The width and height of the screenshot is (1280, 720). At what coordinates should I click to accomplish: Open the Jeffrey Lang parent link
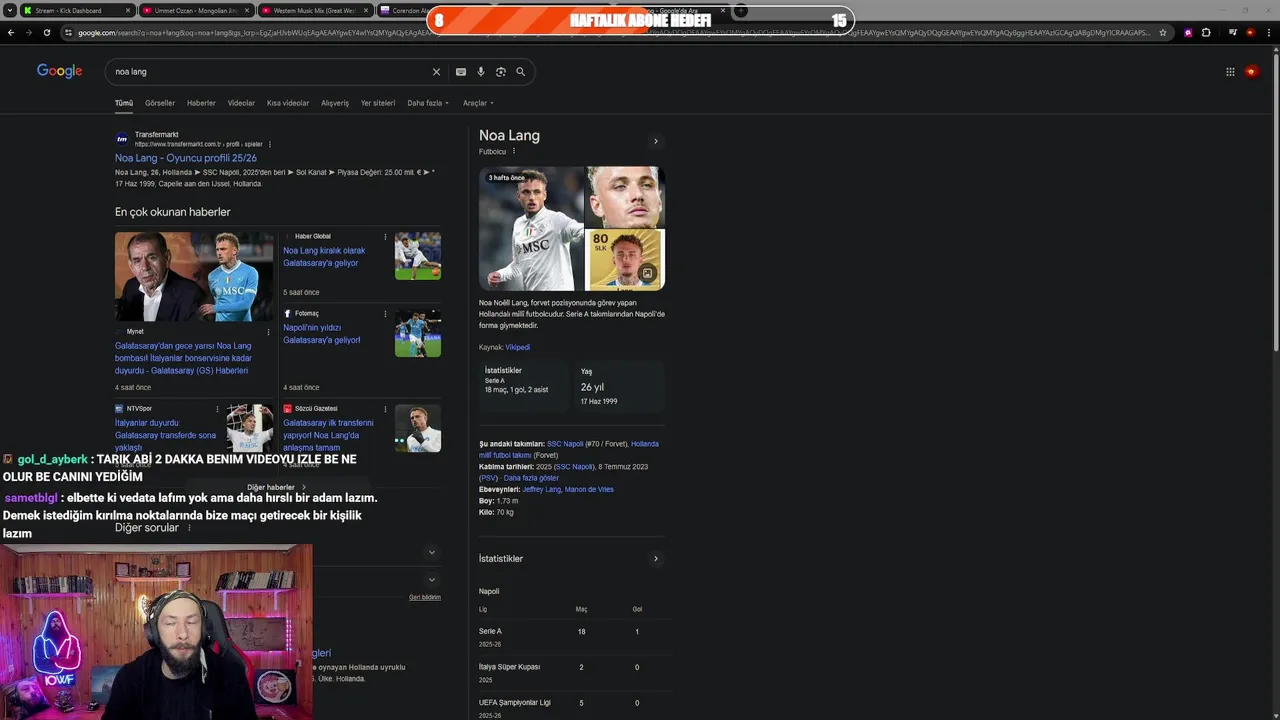click(541, 490)
